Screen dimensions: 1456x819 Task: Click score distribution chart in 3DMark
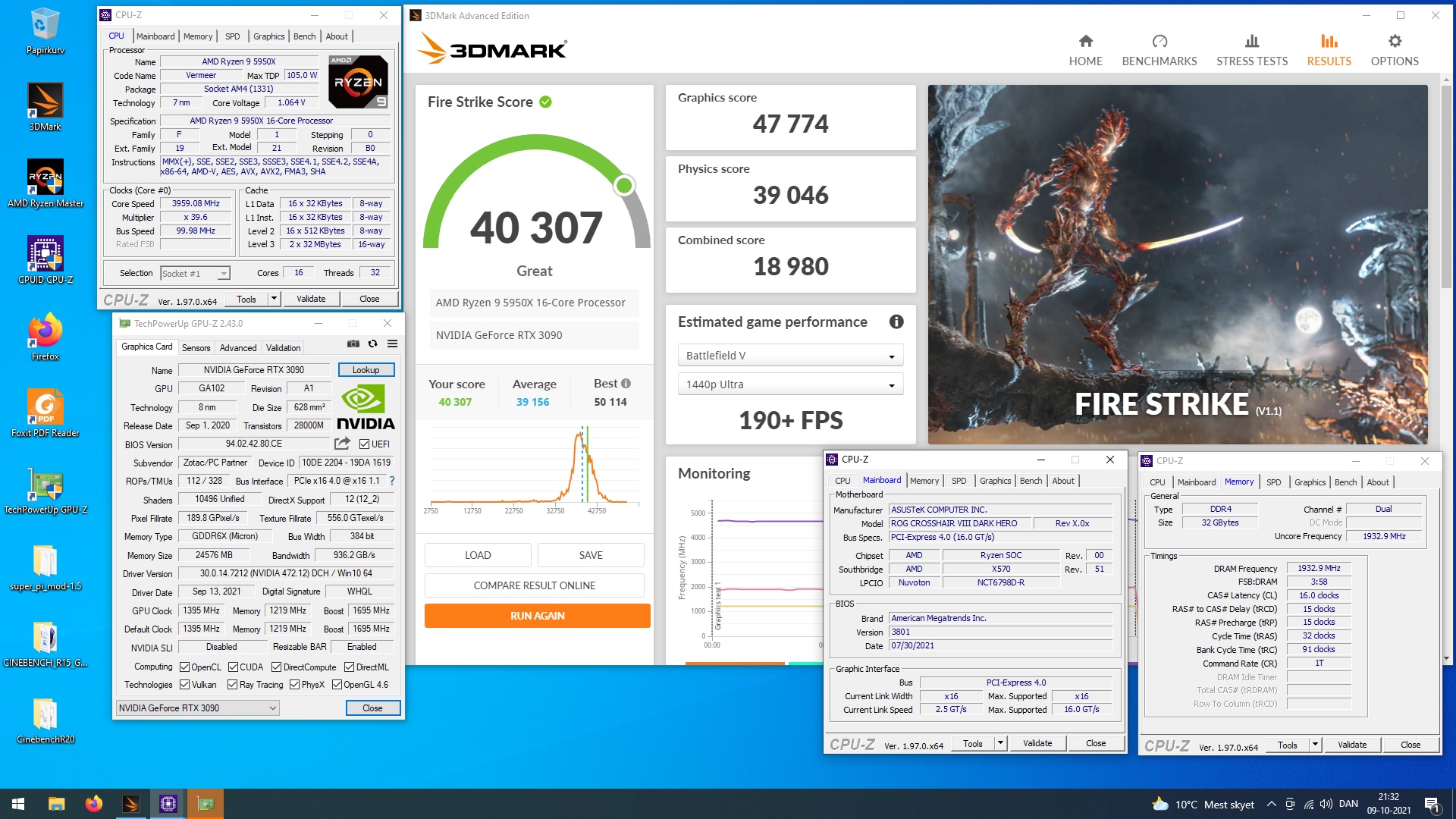pos(534,469)
